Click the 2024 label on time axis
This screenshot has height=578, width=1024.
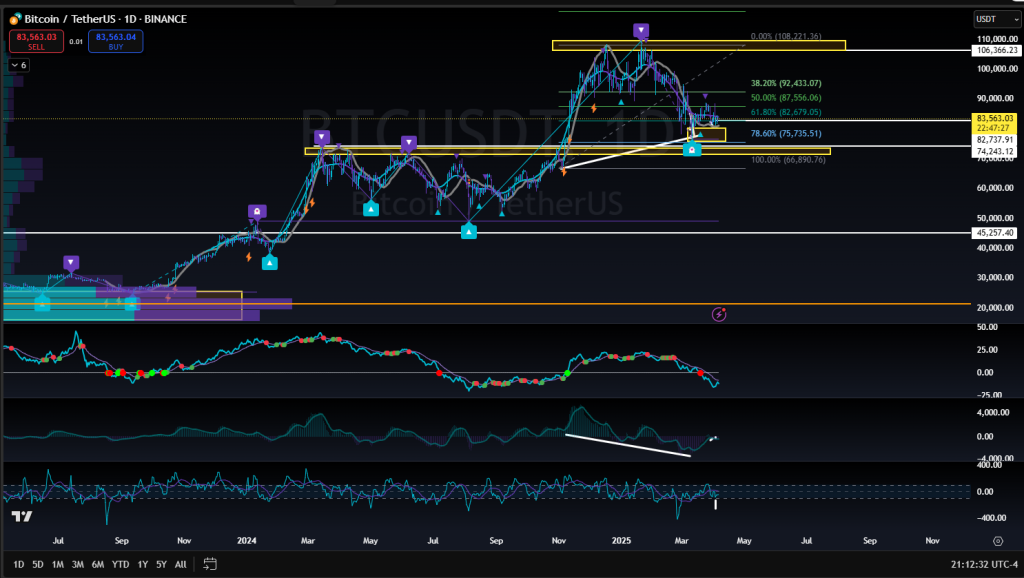point(247,541)
